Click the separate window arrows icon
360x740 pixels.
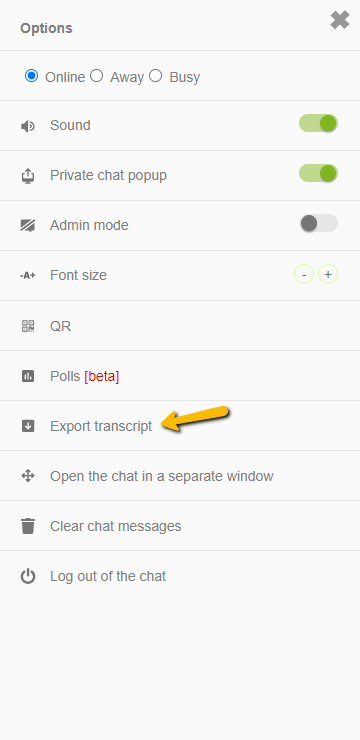28,476
